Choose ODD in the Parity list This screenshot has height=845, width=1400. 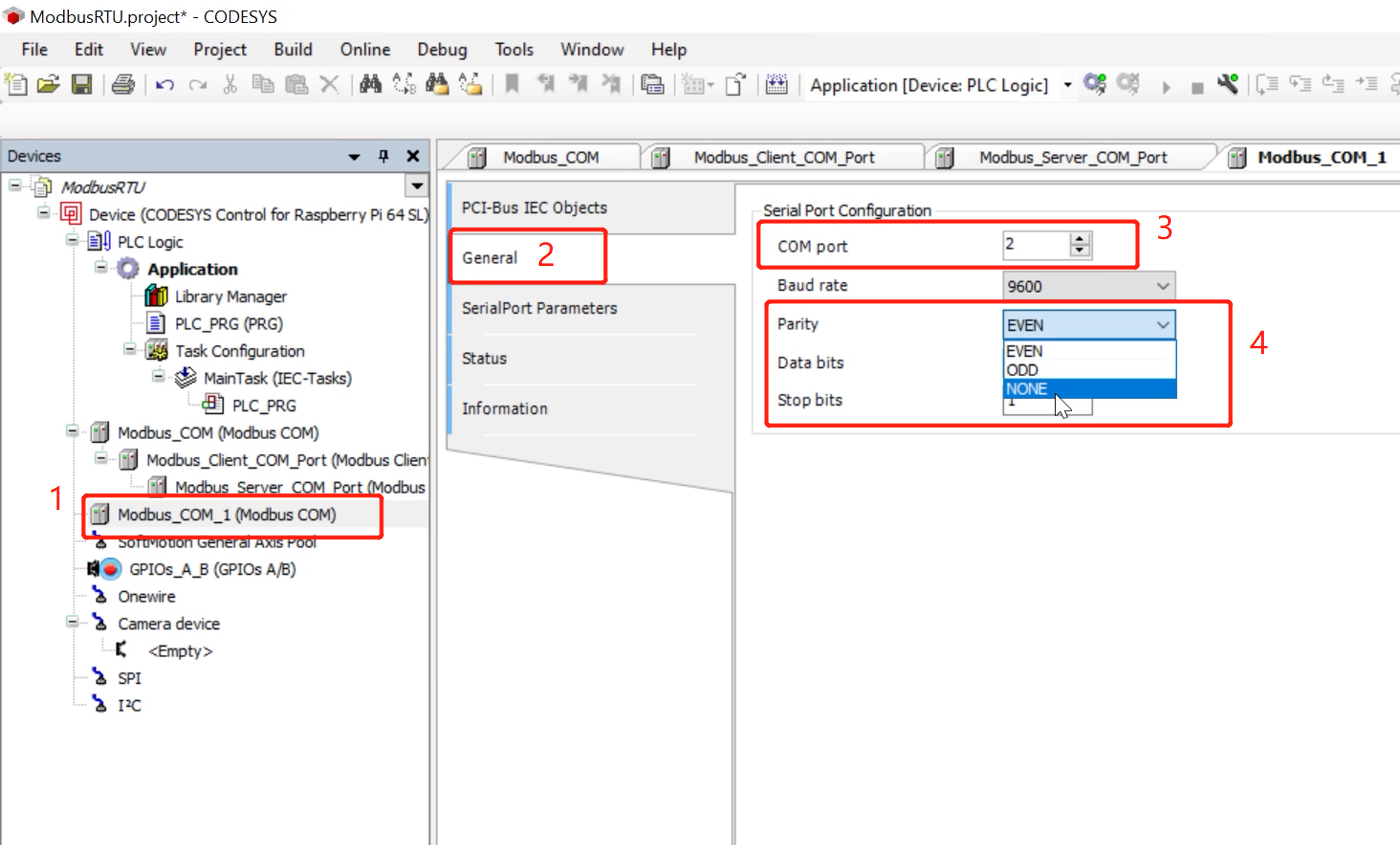tap(1090, 370)
